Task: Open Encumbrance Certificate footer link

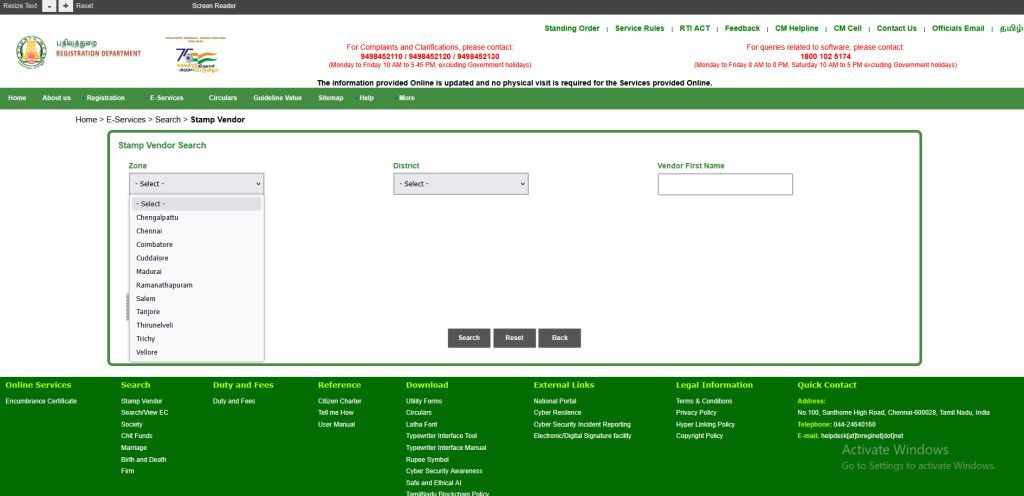Action: click(41, 401)
